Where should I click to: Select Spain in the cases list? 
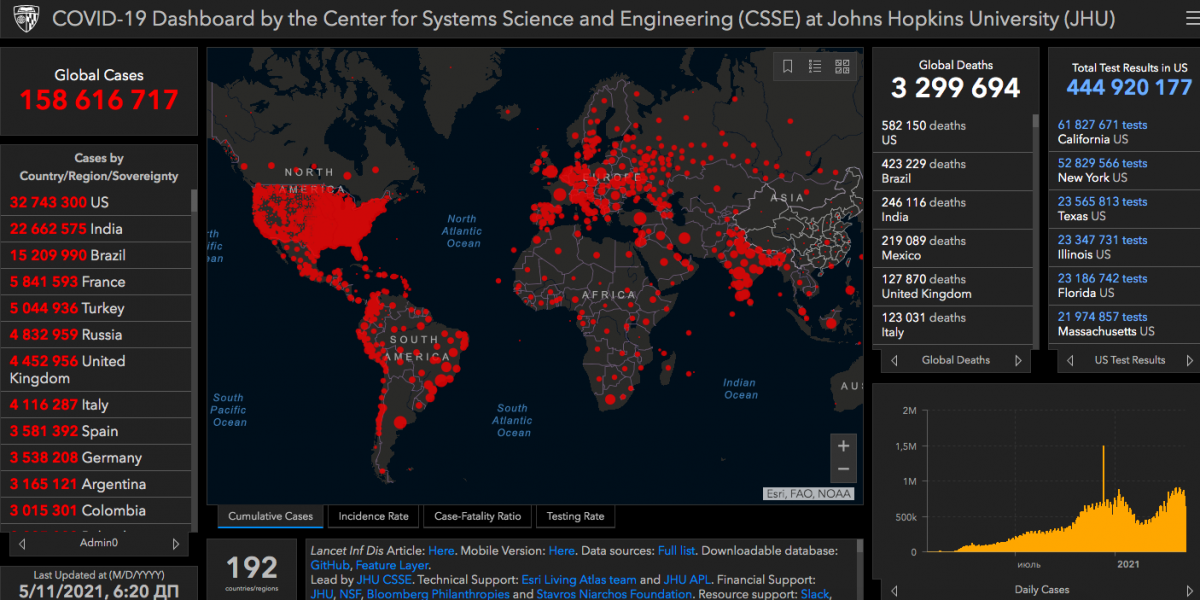(x=96, y=431)
